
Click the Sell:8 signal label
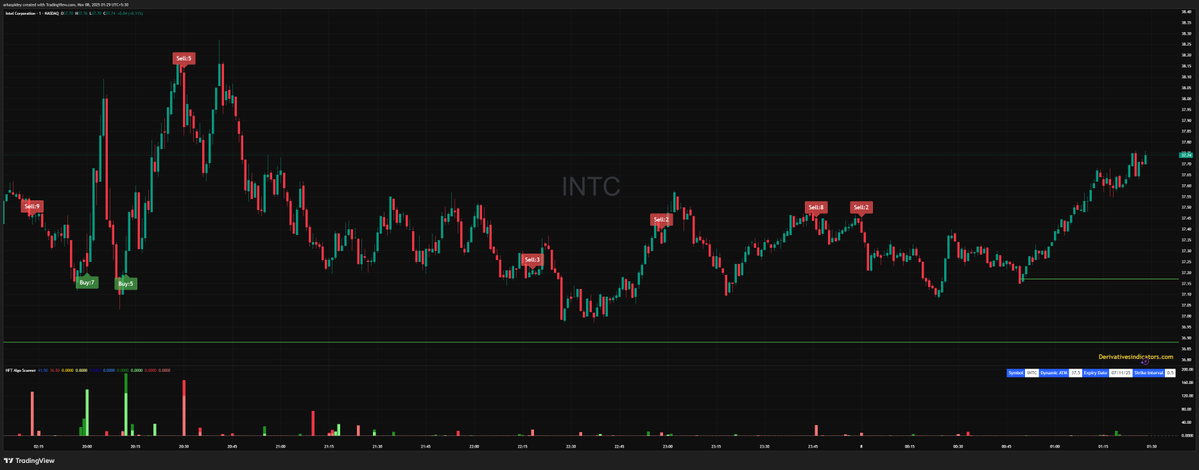coord(816,207)
